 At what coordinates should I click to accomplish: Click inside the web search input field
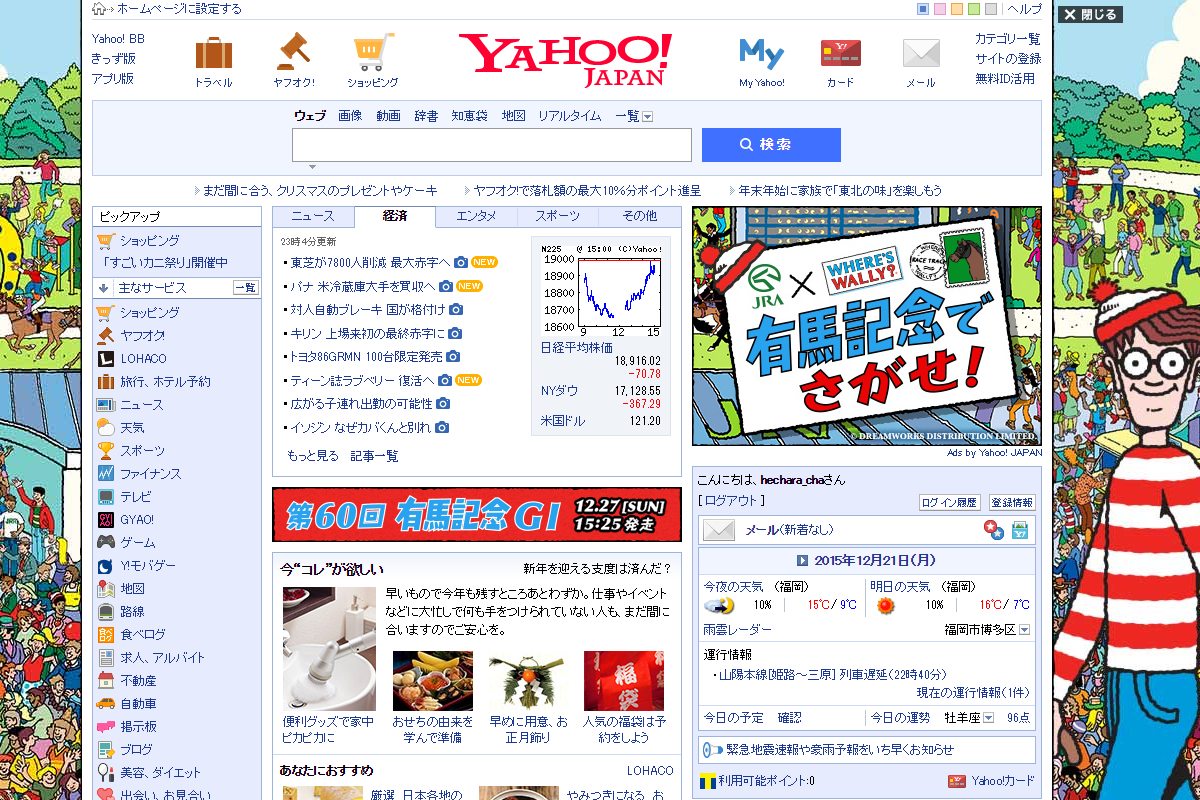492,145
